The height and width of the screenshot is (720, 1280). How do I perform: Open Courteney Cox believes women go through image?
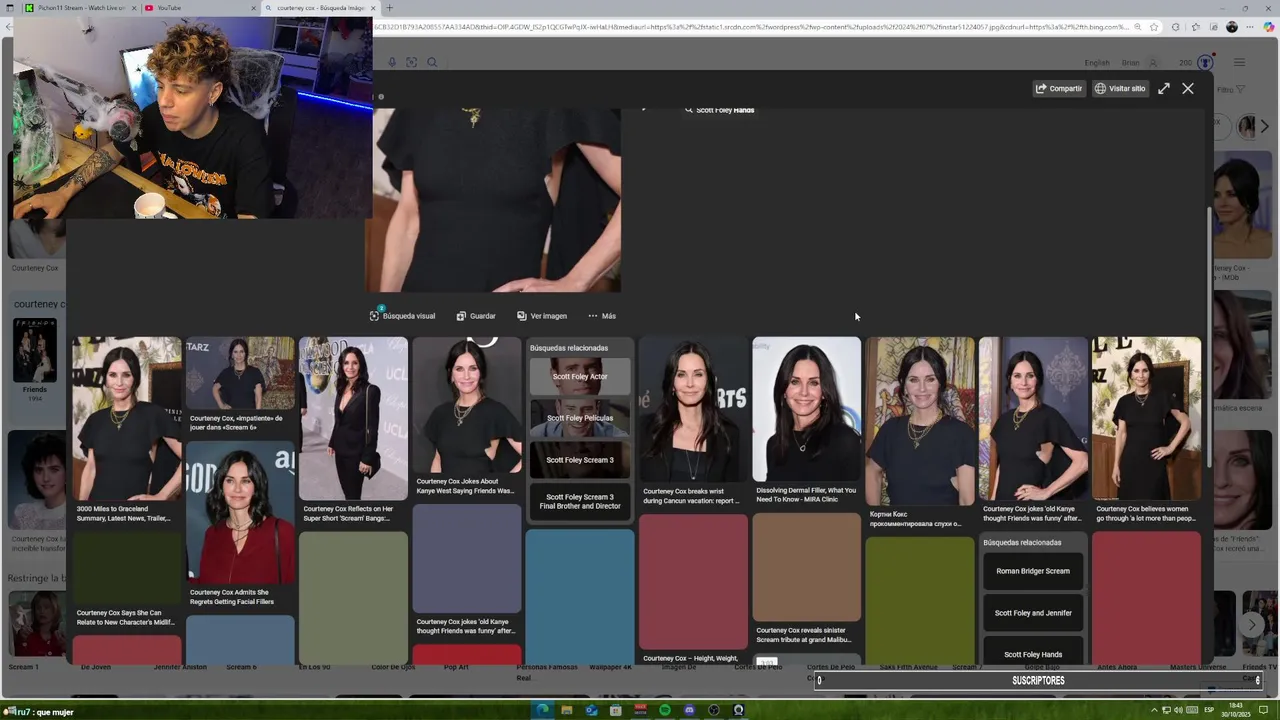tap(1146, 418)
